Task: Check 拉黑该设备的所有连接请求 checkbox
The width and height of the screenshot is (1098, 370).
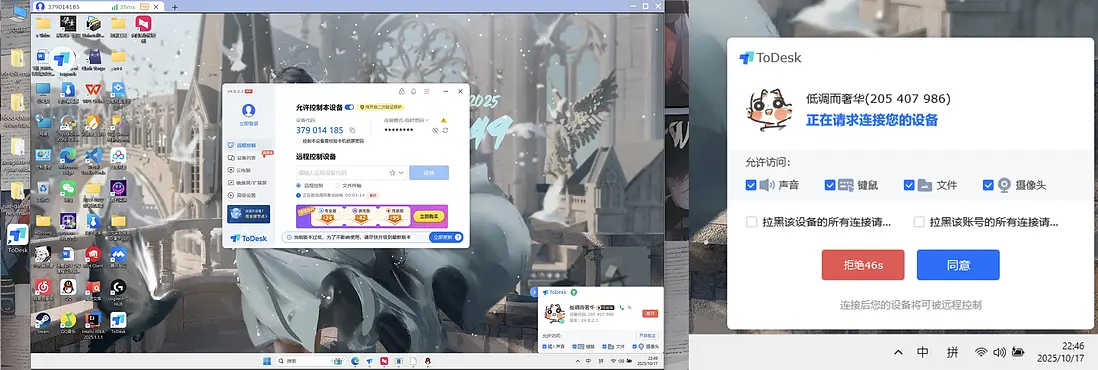Action: [x=751, y=222]
